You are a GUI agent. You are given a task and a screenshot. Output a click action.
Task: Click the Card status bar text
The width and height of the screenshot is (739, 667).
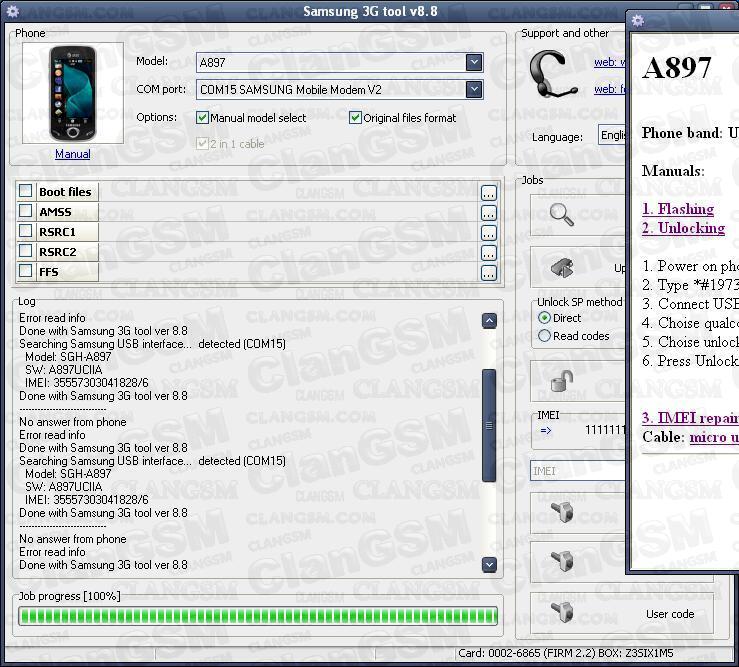click(x=566, y=653)
